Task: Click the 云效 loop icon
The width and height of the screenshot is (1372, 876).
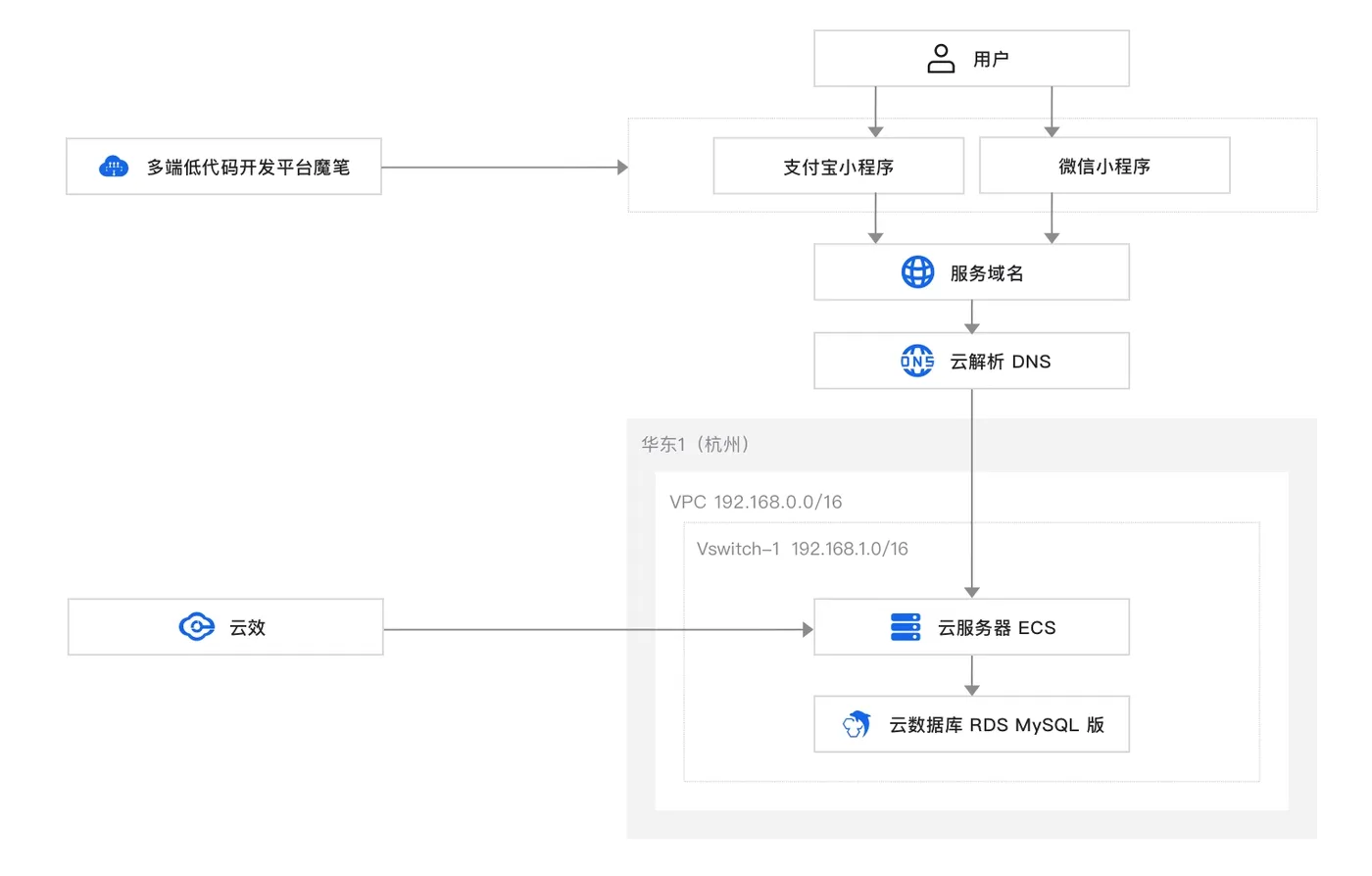Action: pyautogui.click(x=197, y=627)
